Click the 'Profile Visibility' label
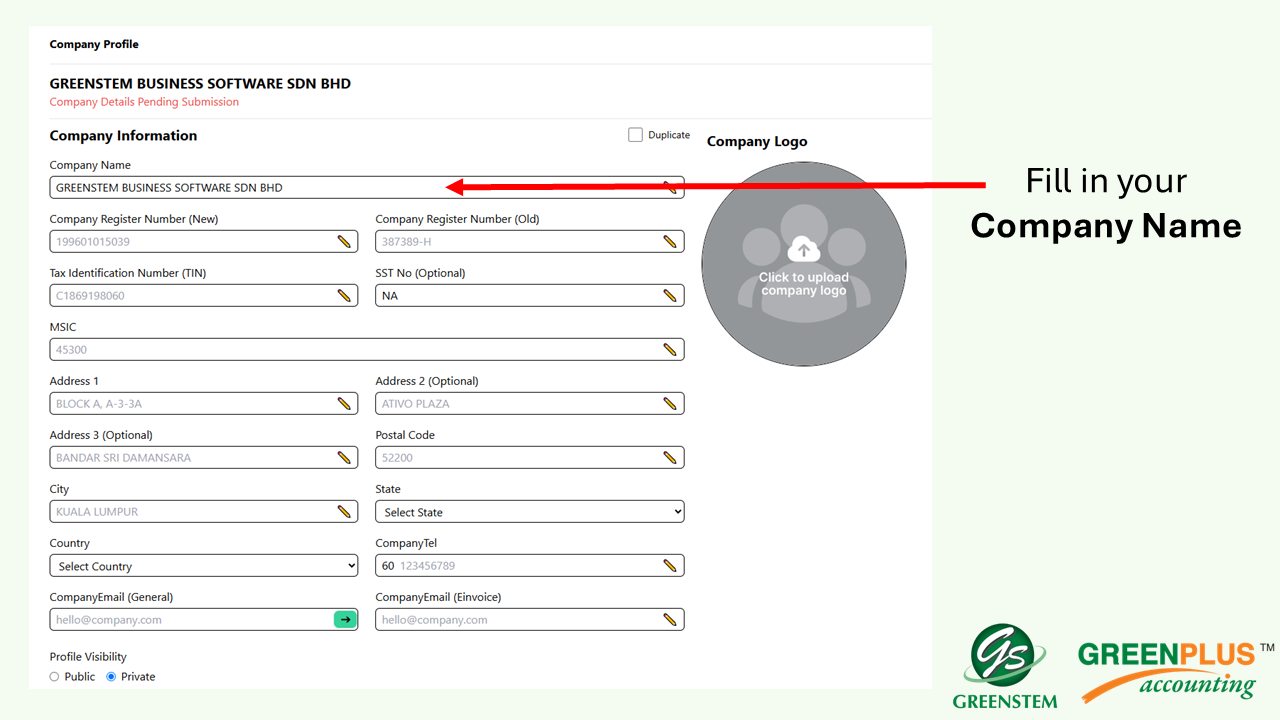 (x=88, y=657)
